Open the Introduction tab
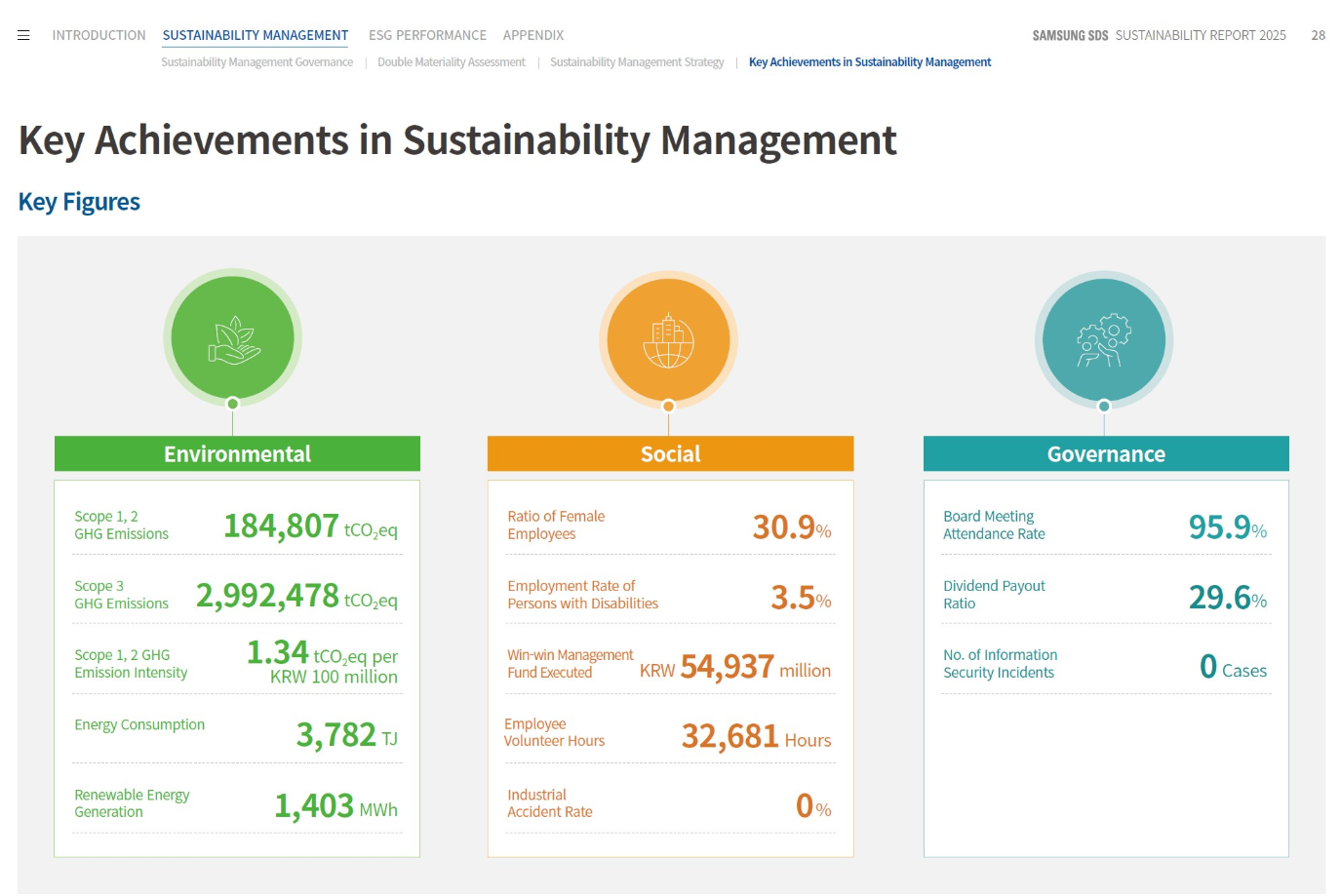The height and width of the screenshot is (896, 1341). coord(99,35)
